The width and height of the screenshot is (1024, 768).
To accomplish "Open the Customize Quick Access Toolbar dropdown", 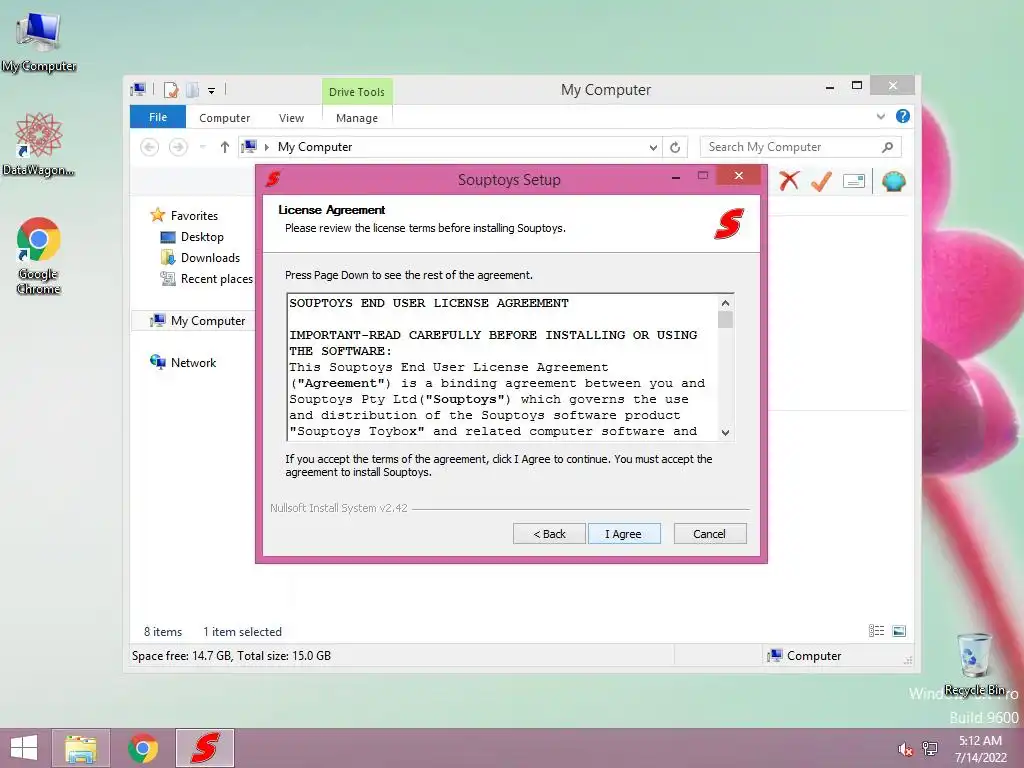I will pos(212,91).
